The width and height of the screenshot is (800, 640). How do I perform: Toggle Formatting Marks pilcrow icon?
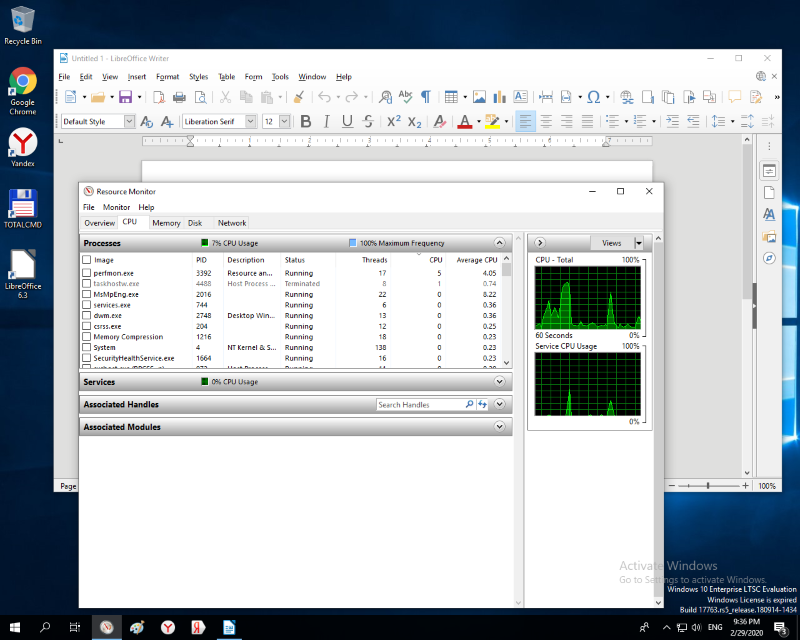(x=426, y=96)
